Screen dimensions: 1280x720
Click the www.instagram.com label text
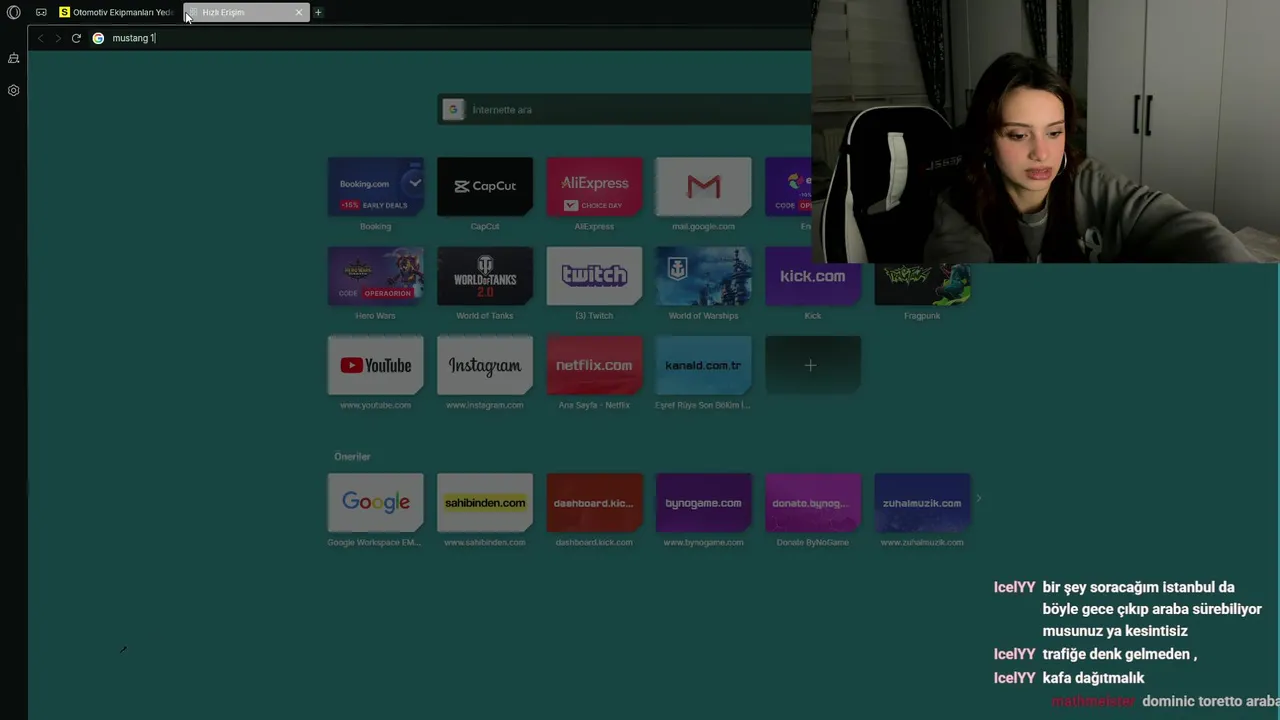(485, 405)
